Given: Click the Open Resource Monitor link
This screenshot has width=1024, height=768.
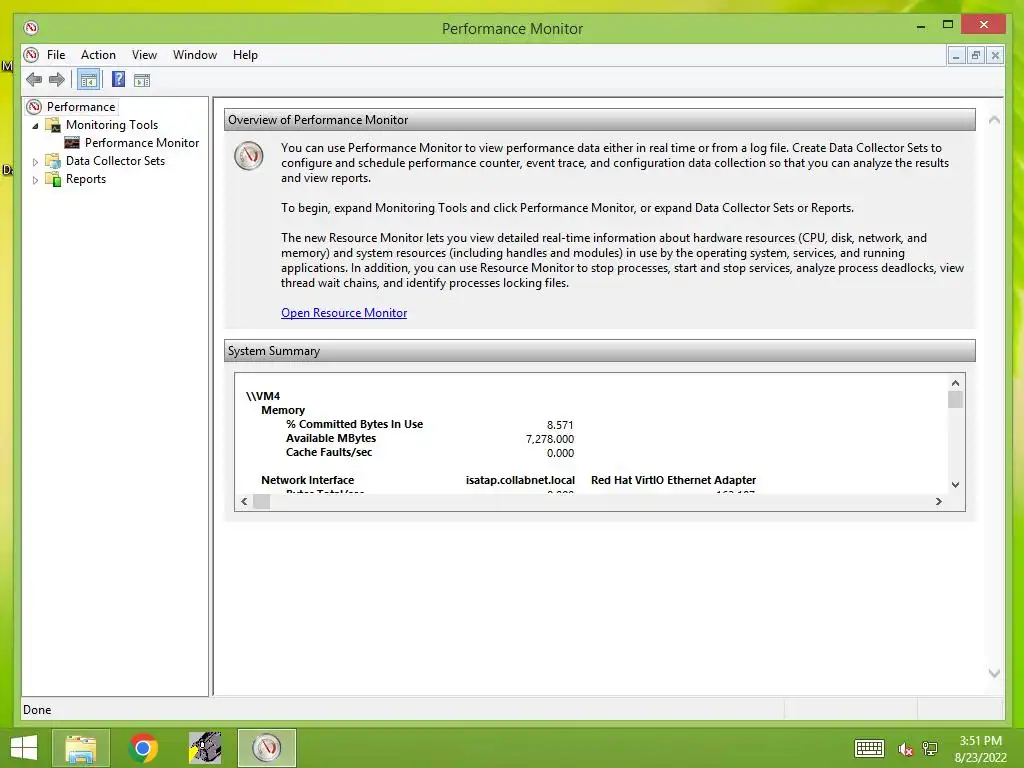Looking at the screenshot, I should (x=344, y=313).
